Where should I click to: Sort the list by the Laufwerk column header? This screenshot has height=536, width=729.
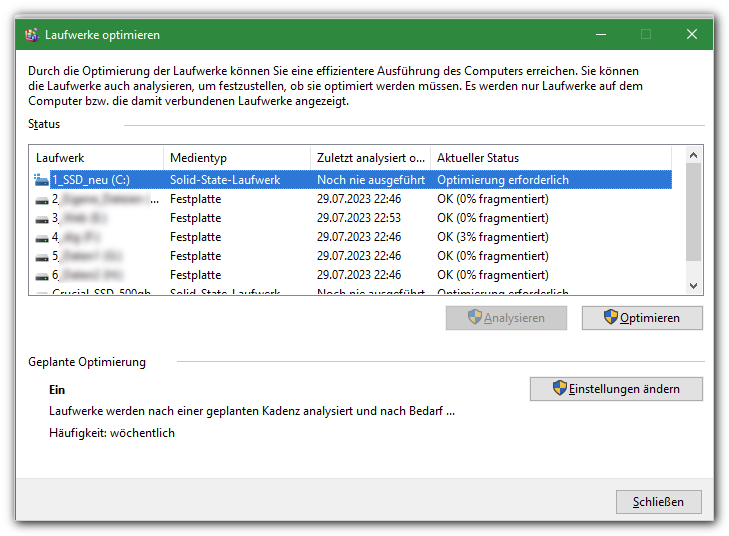coord(96,158)
